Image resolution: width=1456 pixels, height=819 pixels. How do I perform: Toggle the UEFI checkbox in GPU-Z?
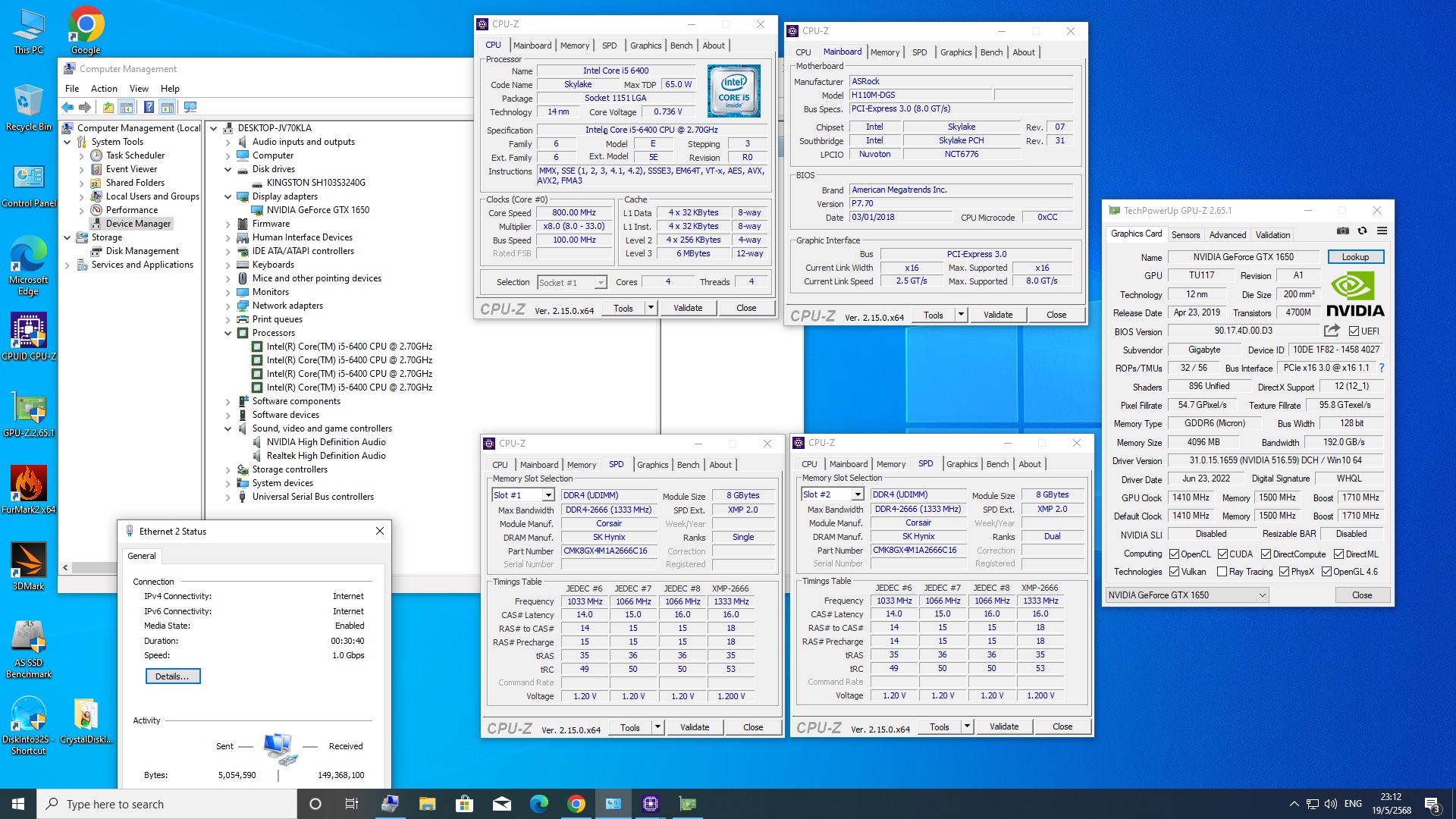1354,331
